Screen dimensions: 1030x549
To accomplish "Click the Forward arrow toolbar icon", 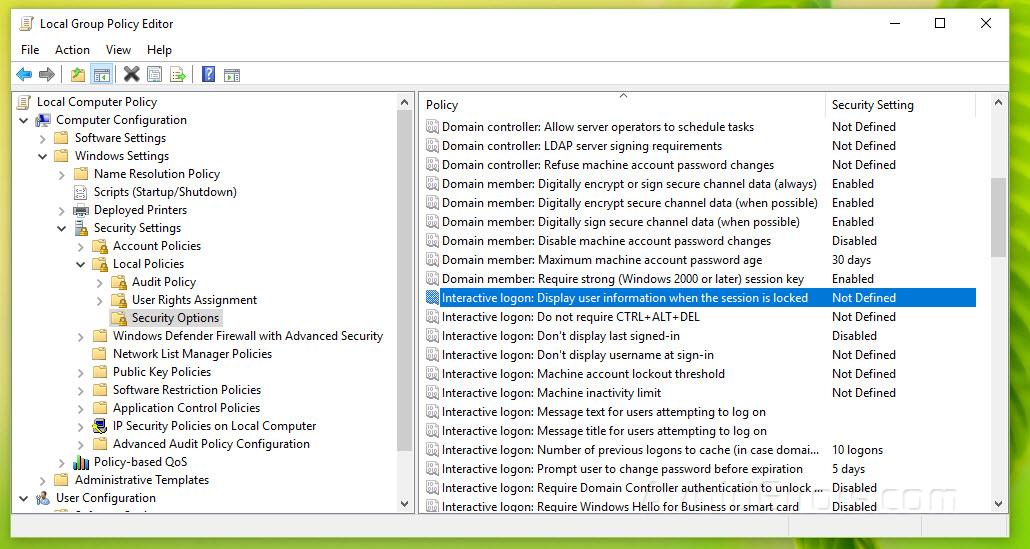I will click(x=46, y=74).
